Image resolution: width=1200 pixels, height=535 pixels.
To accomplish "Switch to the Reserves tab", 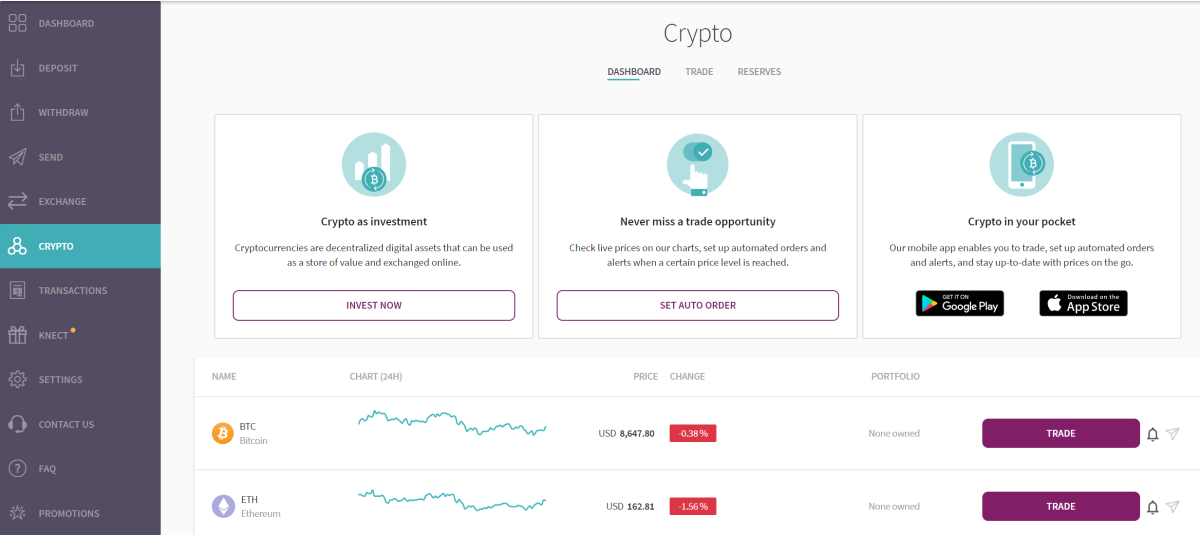I will tap(759, 72).
